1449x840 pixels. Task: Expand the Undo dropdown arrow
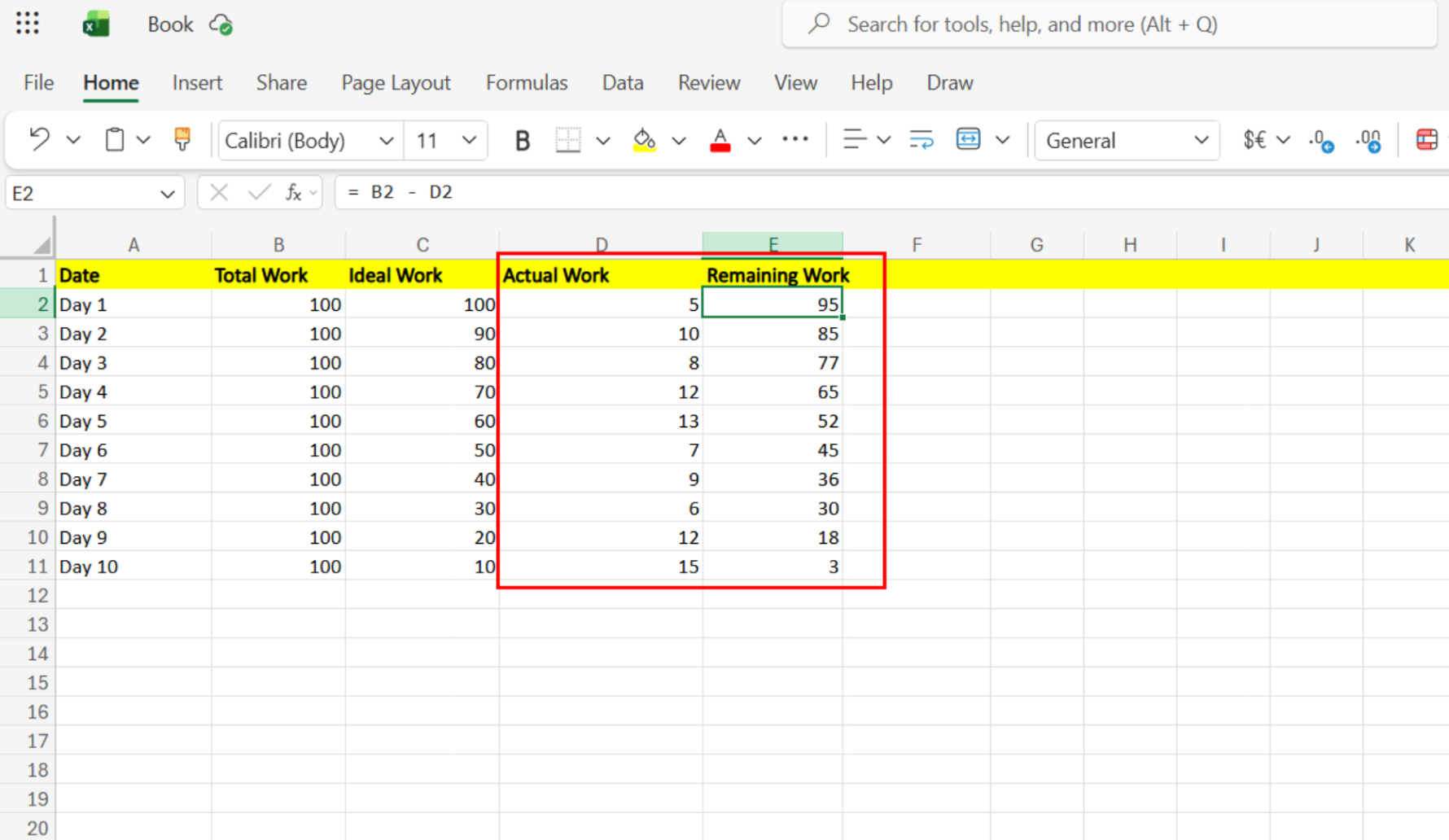[73, 140]
